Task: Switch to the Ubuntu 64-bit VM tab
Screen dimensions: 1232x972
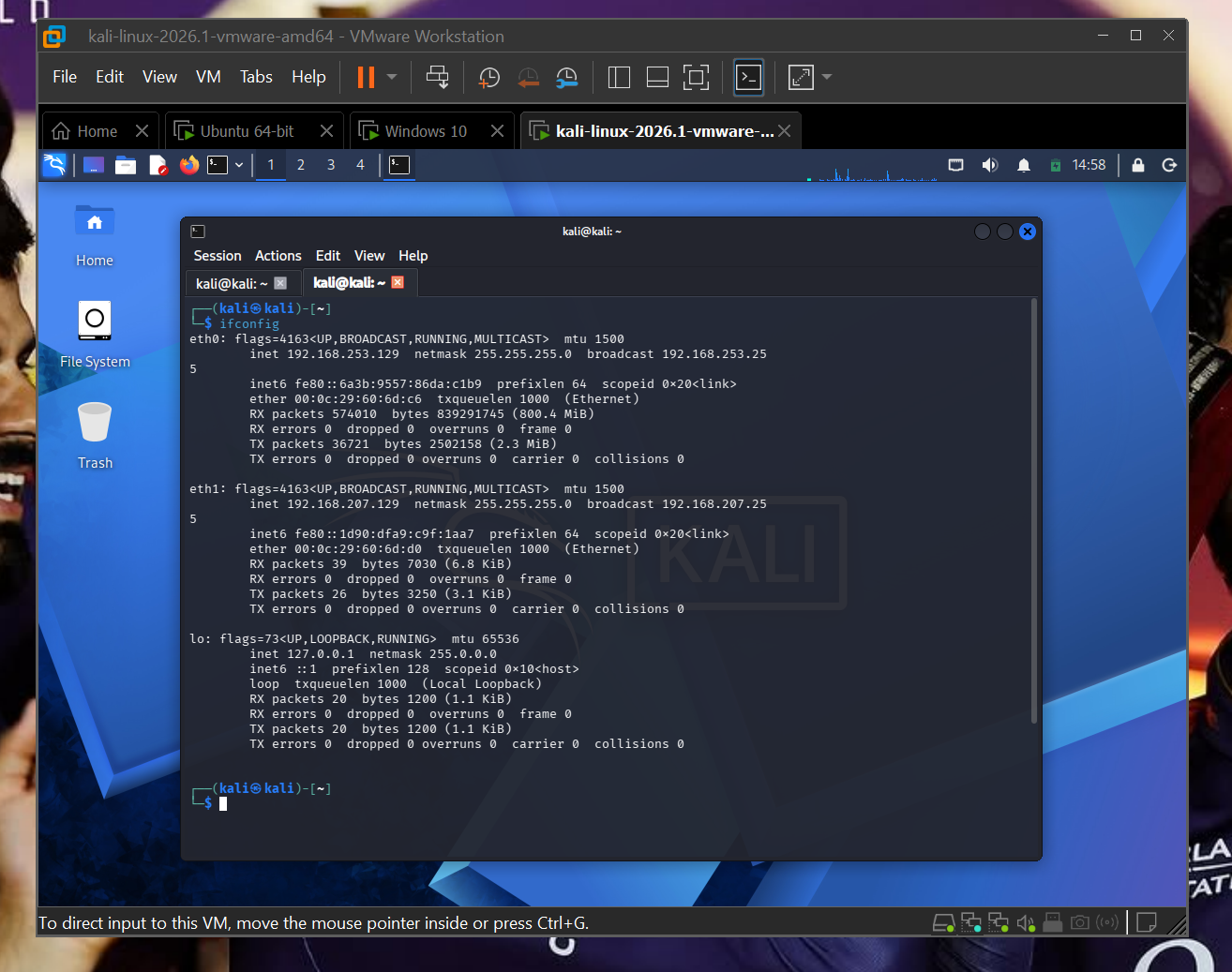Action: (247, 131)
